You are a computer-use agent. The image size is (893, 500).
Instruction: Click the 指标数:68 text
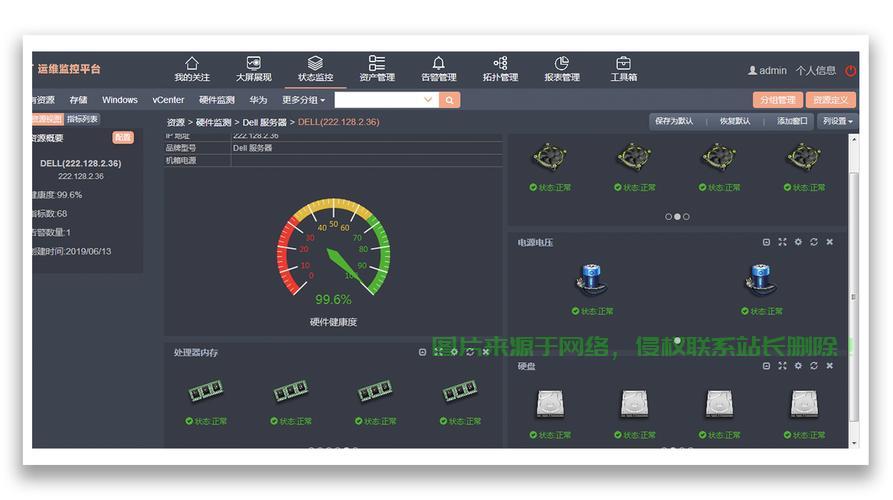(x=50, y=214)
